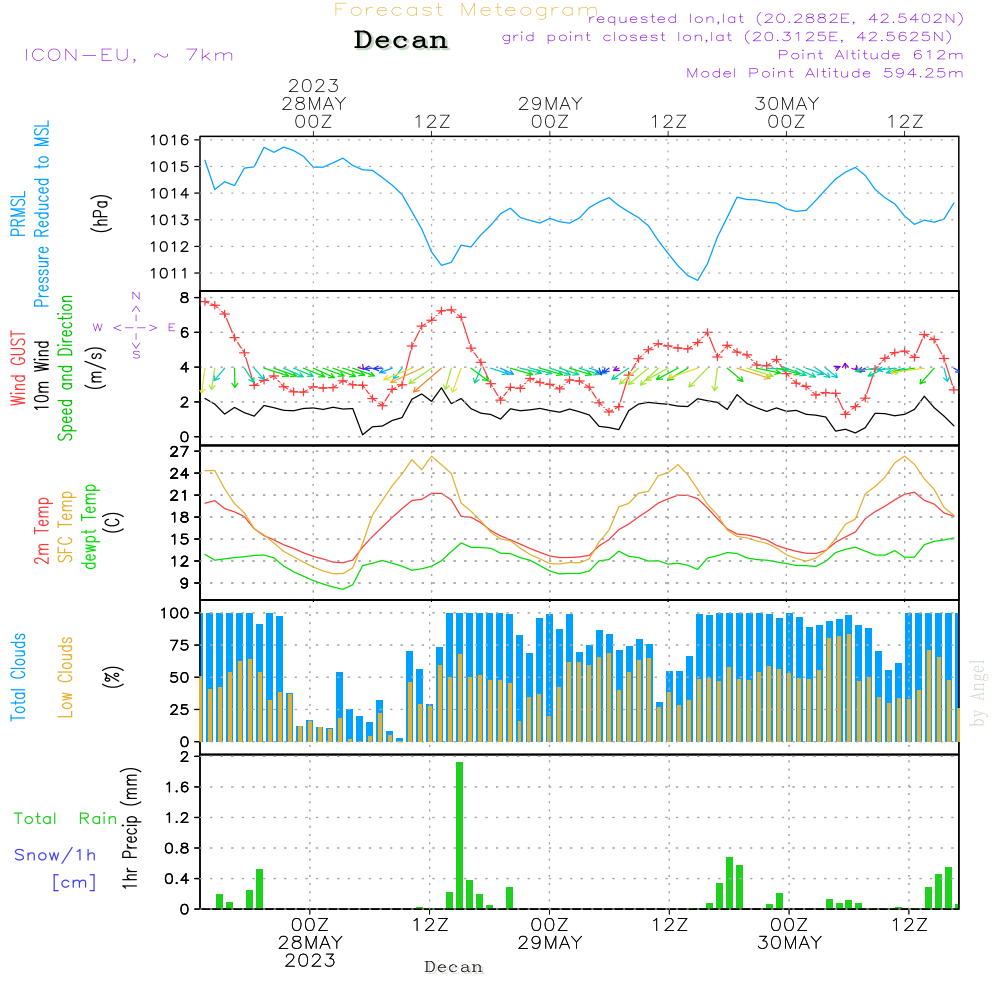1000x1000 pixels.
Task: Click the '6' tick on the wind axis
Action: pyautogui.click(x=184, y=332)
